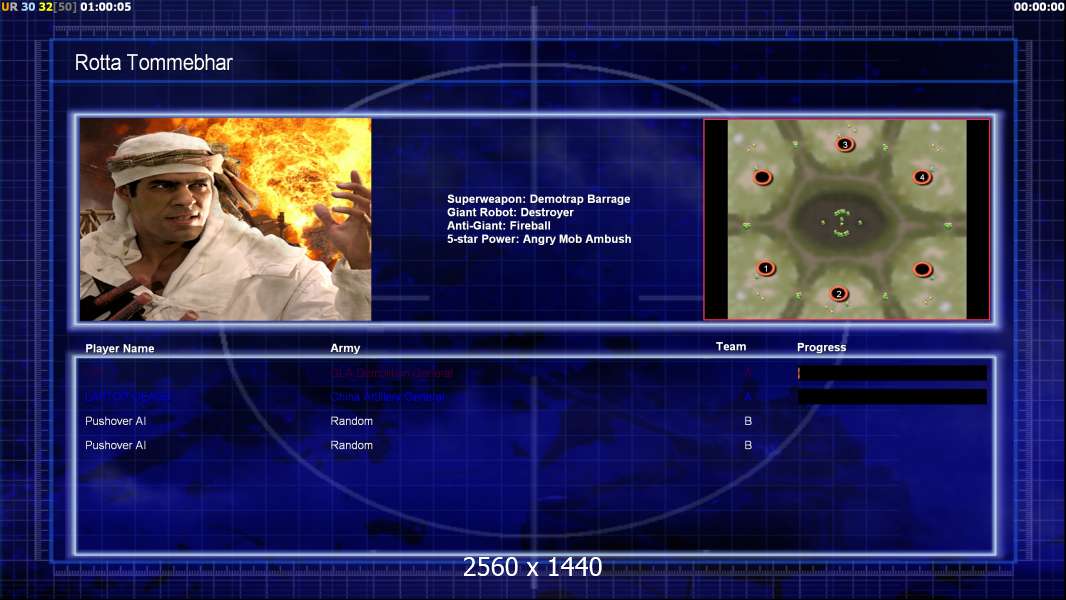
Task: Select the first Pushover AI player row
Action: click(x=534, y=421)
